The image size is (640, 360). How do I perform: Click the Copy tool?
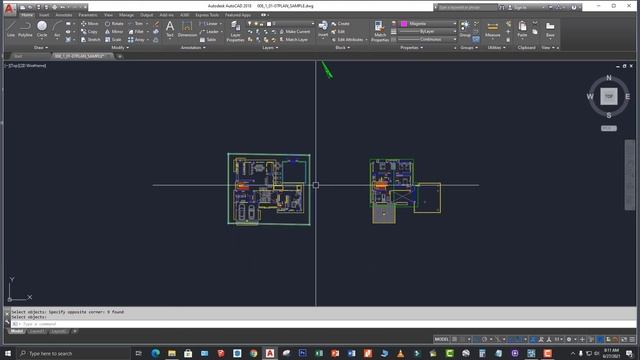[89, 31]
